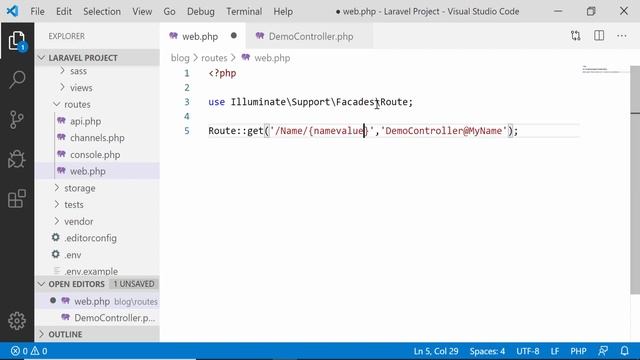Click the VS Code logo icon
This screenshot has width=640, height=360.
(12, 11)
